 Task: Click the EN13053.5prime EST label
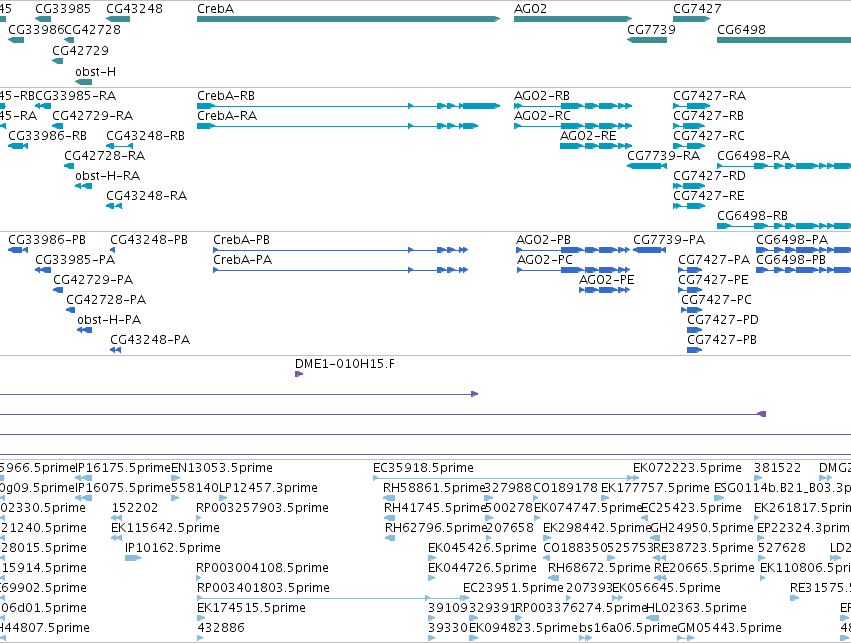coord(222,468)
